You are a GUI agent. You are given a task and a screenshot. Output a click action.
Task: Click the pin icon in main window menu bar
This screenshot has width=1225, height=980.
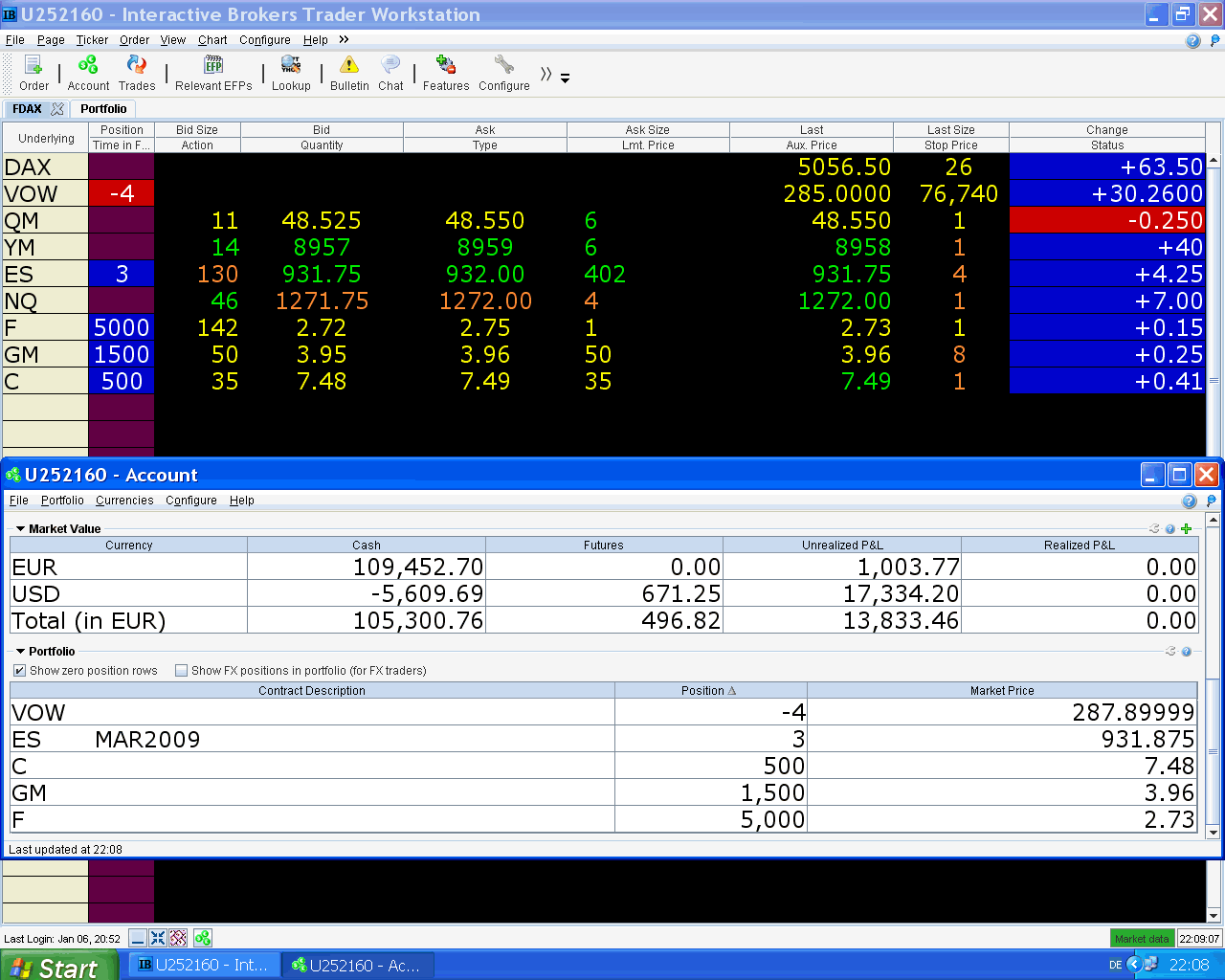click(x=1215, y=40)
